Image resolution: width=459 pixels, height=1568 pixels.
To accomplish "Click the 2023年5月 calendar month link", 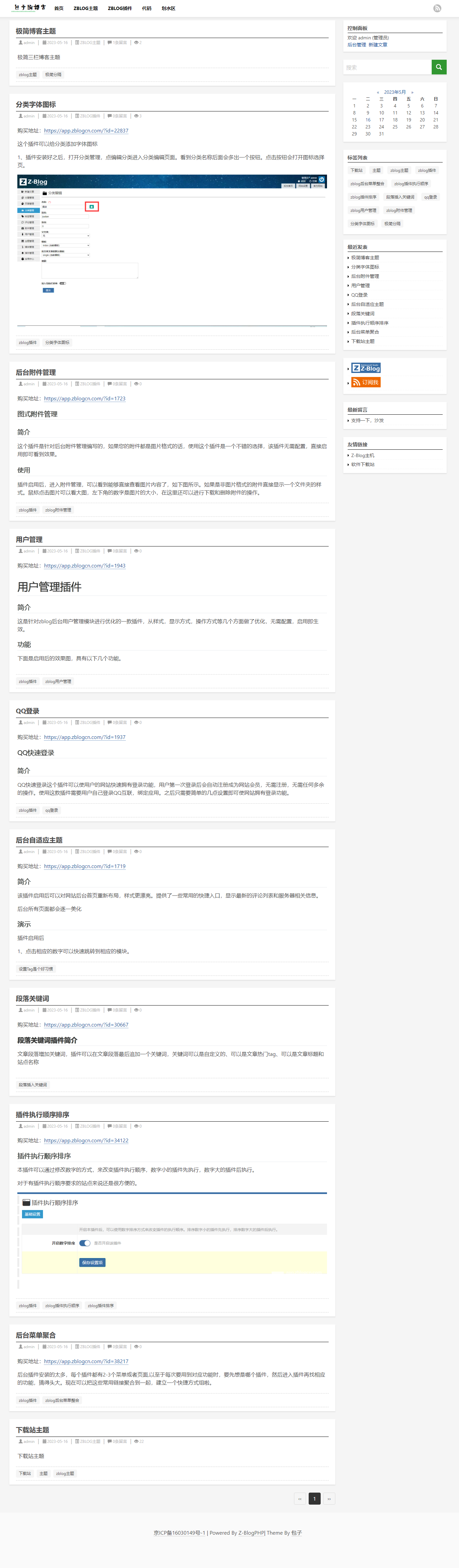I will coord(395,92).
